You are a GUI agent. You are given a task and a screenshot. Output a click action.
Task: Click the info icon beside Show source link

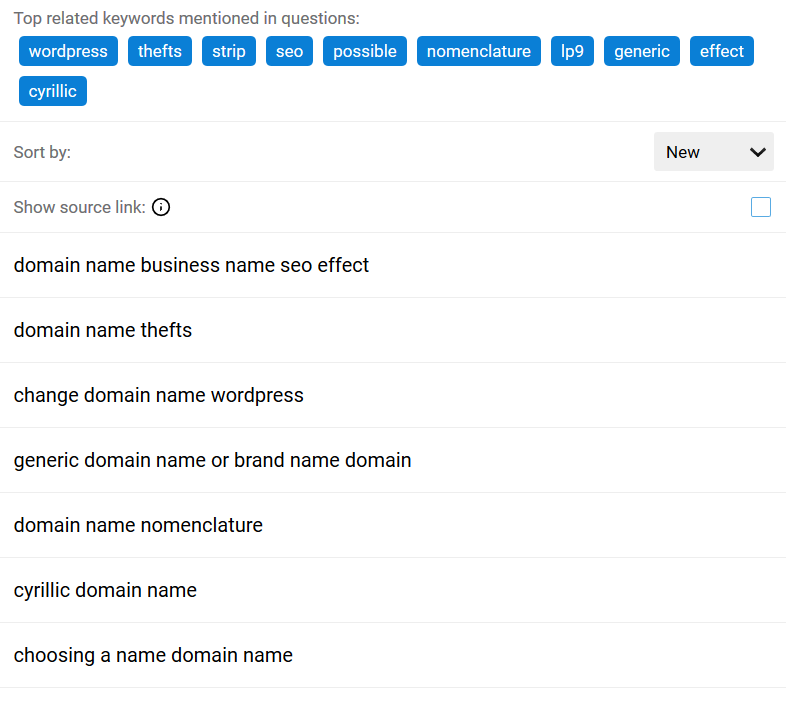[161, 207]
